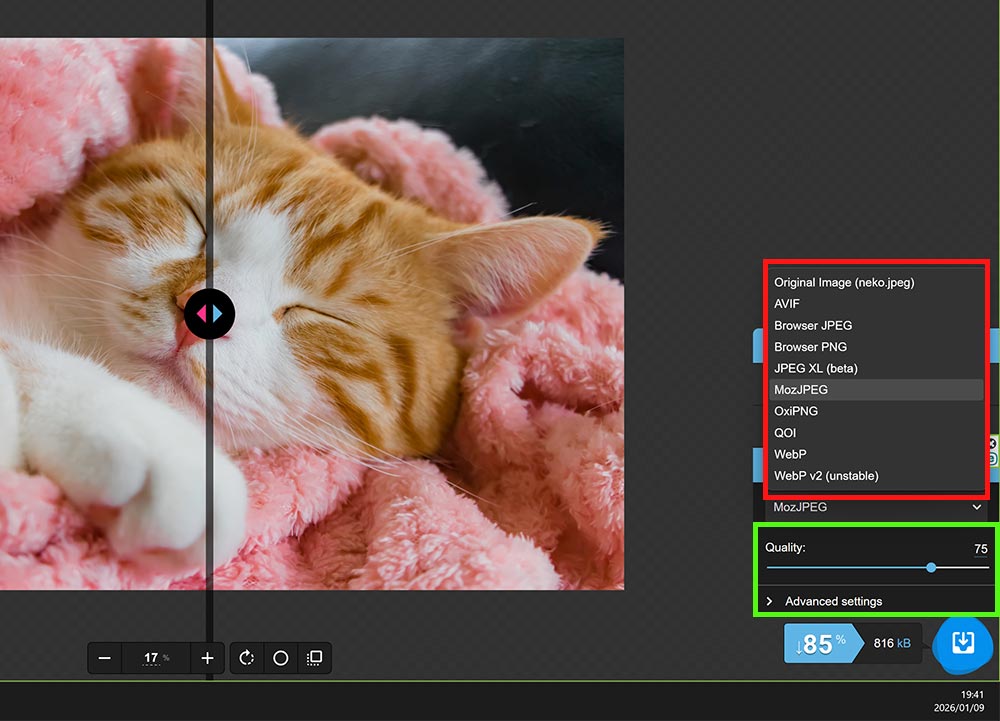Edit the Quality value 75
The height and width of the screenshot is (721, 1000).
(x=980, y=548)
